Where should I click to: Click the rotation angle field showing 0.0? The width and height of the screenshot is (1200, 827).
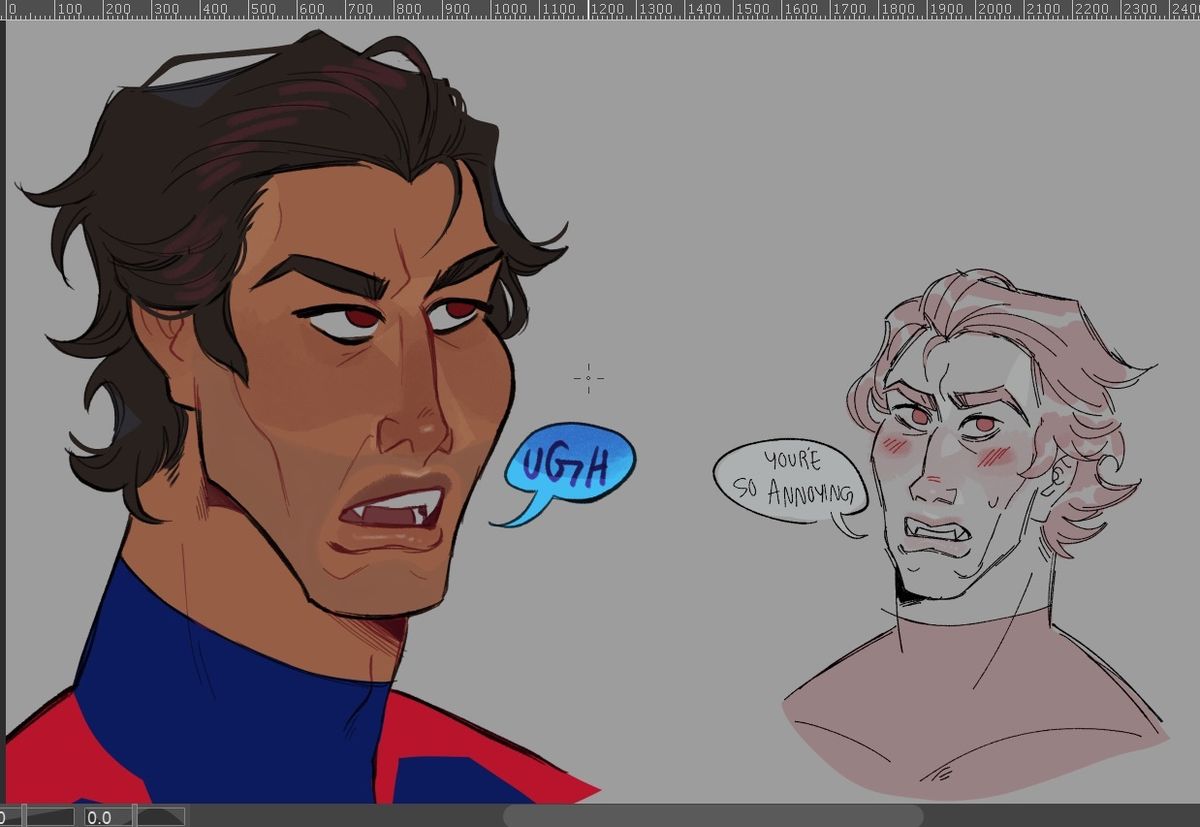click(x=105, y=817)
